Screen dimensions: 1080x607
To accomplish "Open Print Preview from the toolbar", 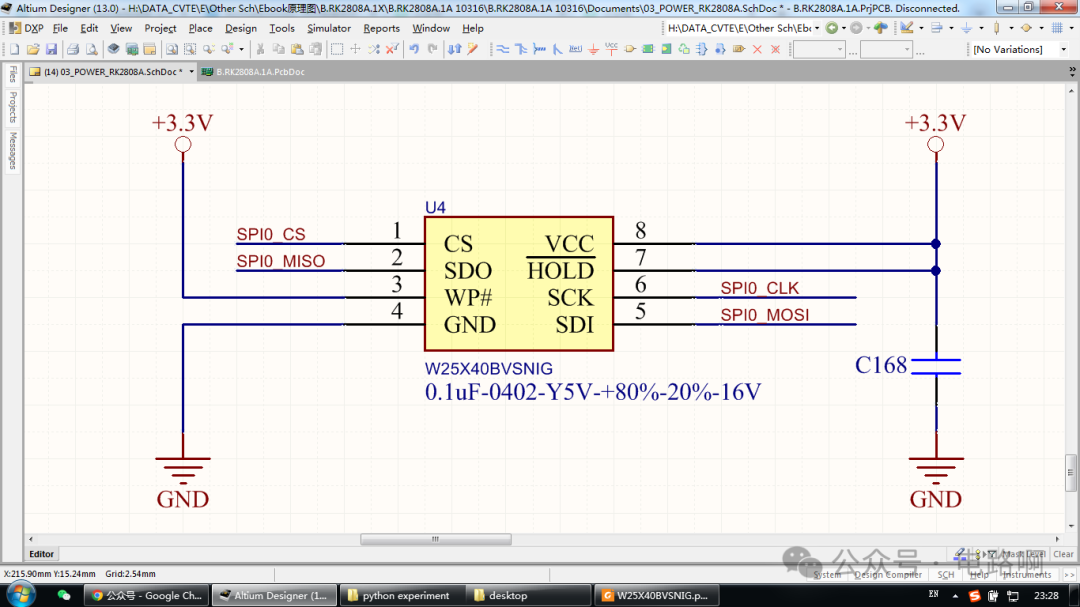I will 92,50.
